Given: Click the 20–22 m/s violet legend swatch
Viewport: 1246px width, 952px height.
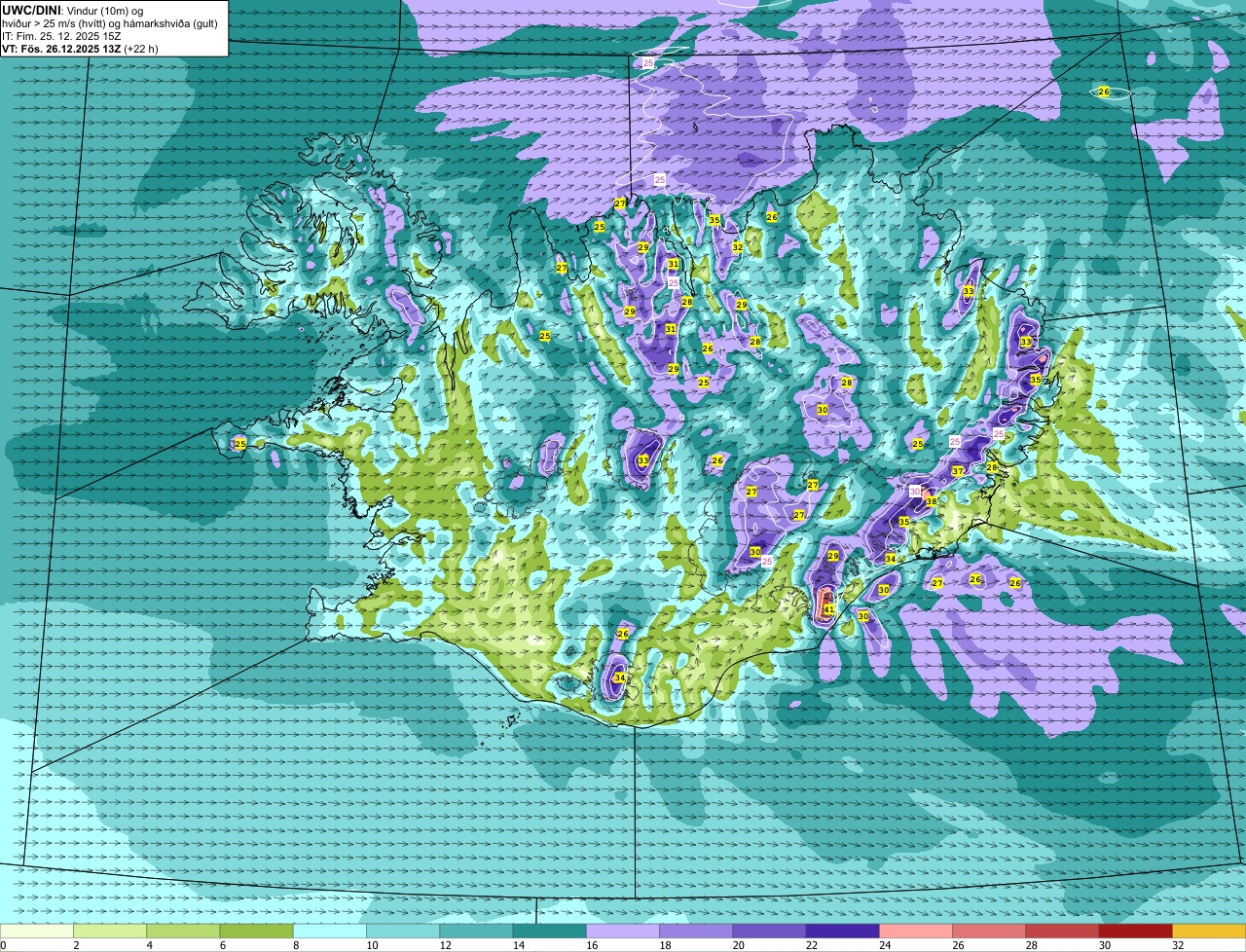Looking at the screenshot, I should [769, 931].
